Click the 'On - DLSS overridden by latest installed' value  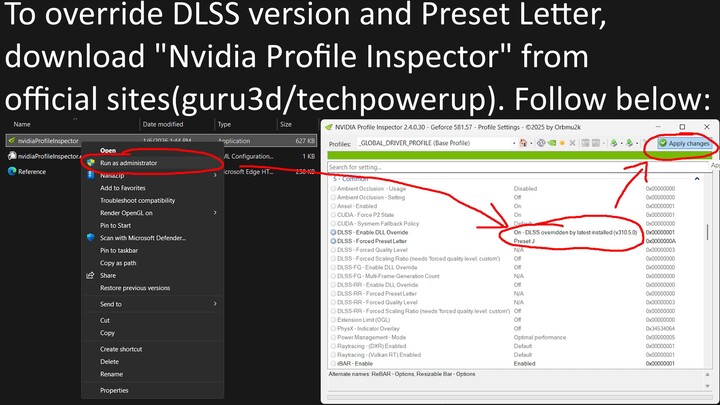tap(575, 232)
